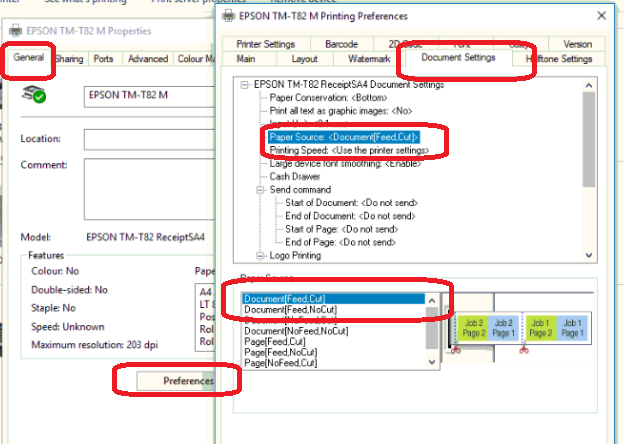Choose Document[Feed,NoCut] in paper source list
Viewport: 624px width, 444px height.
click(x=291, y=310)
